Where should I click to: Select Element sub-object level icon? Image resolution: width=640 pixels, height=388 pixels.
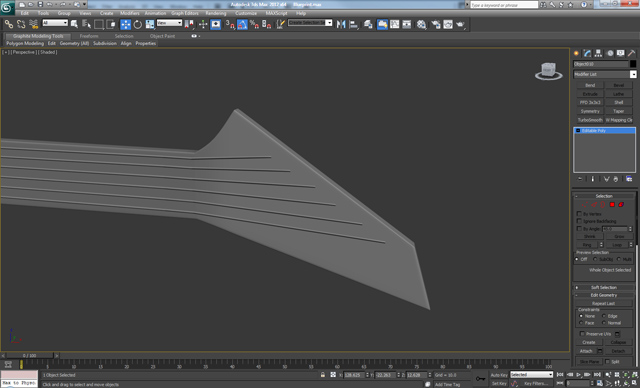point(621,204)
